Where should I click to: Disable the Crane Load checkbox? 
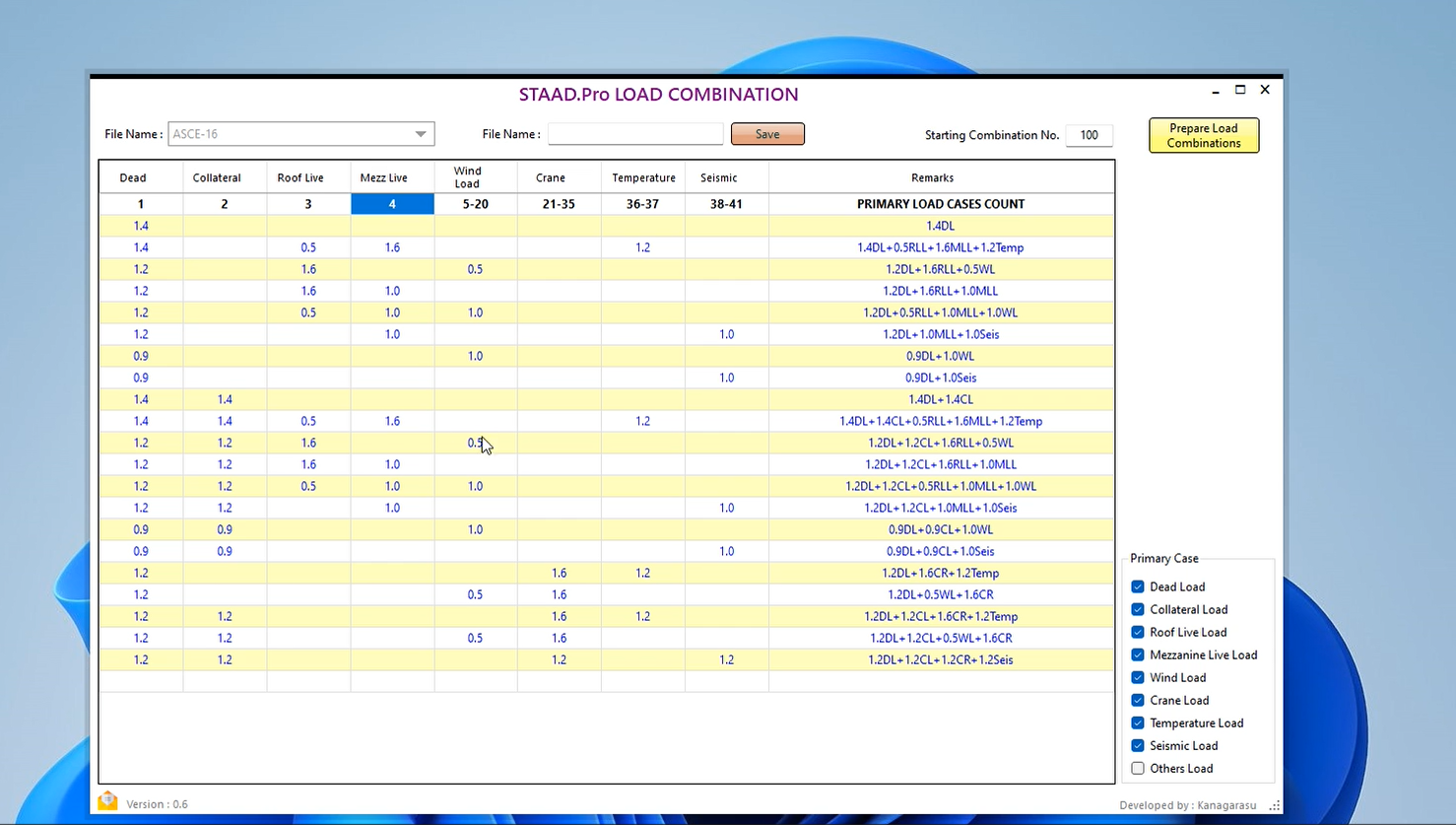click(1138, 700)
